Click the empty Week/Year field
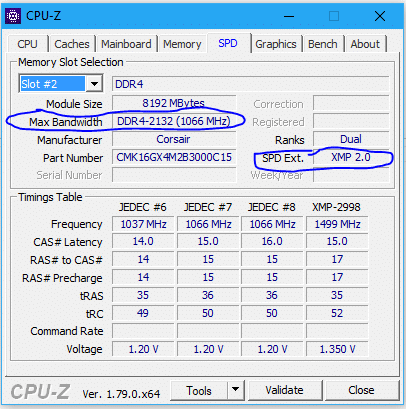The image size is (406, 409). (351, 175)
